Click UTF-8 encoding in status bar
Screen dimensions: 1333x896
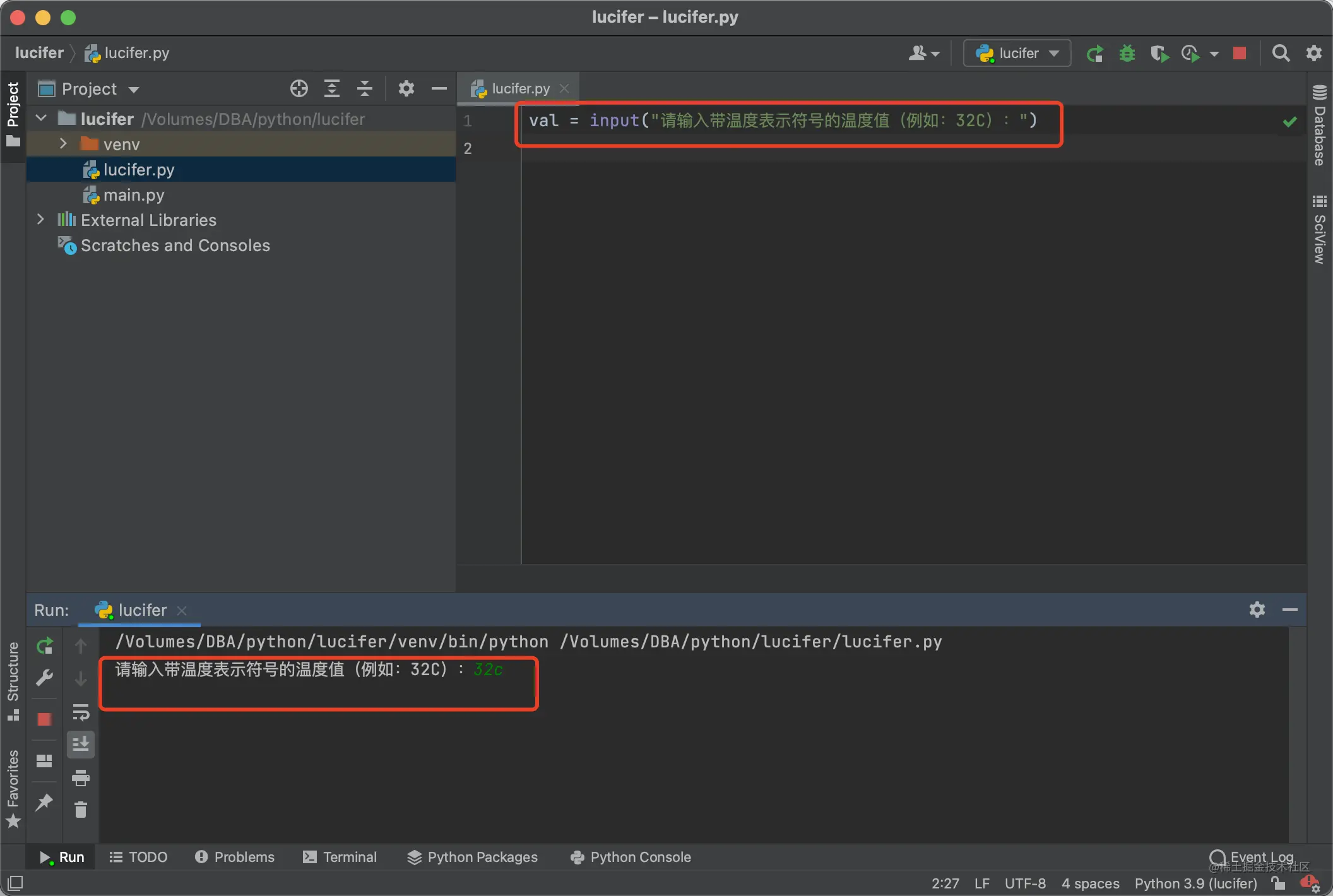[1025, 883]
